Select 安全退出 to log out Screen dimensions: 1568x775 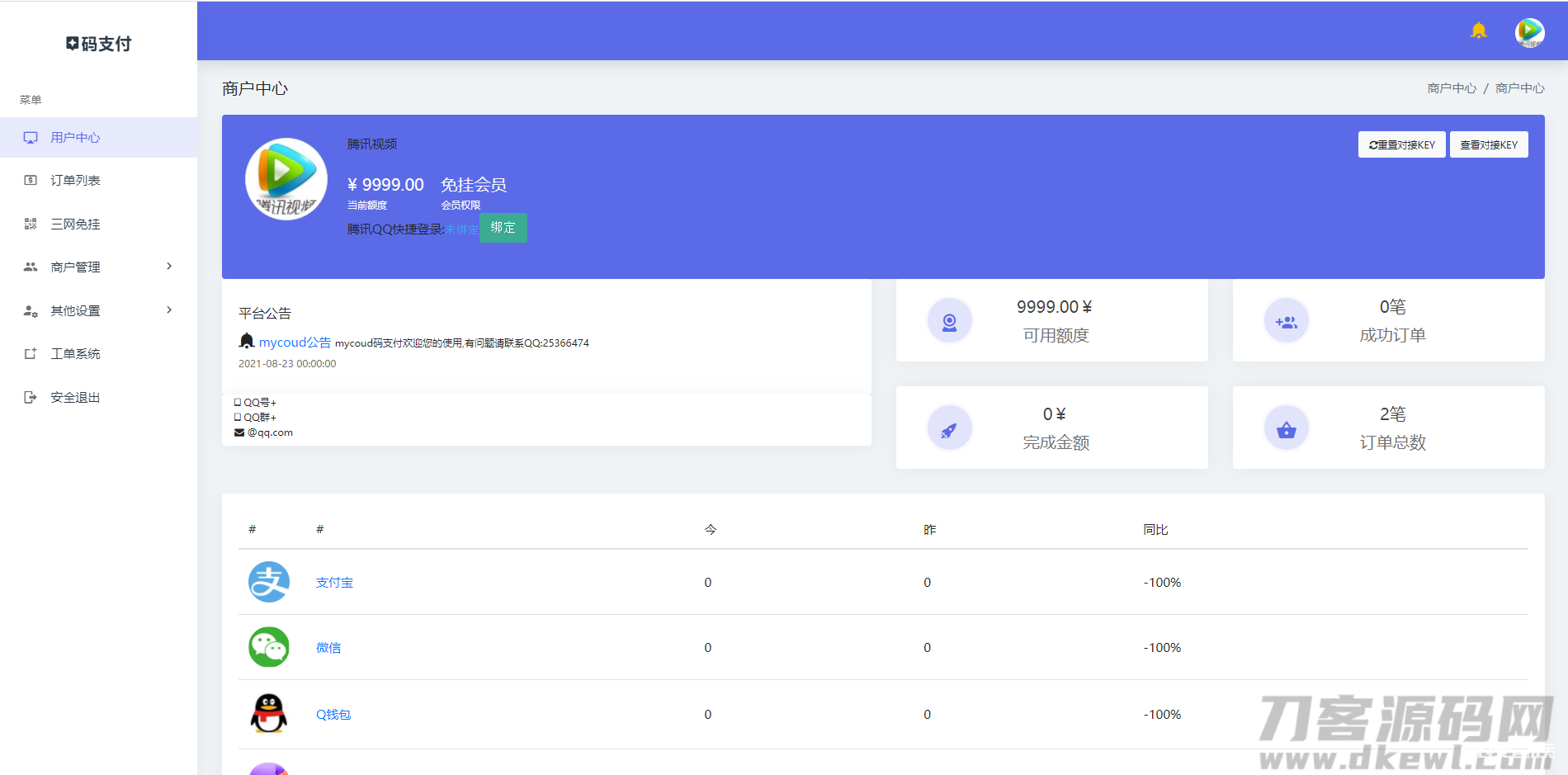(x=98, y=397)
